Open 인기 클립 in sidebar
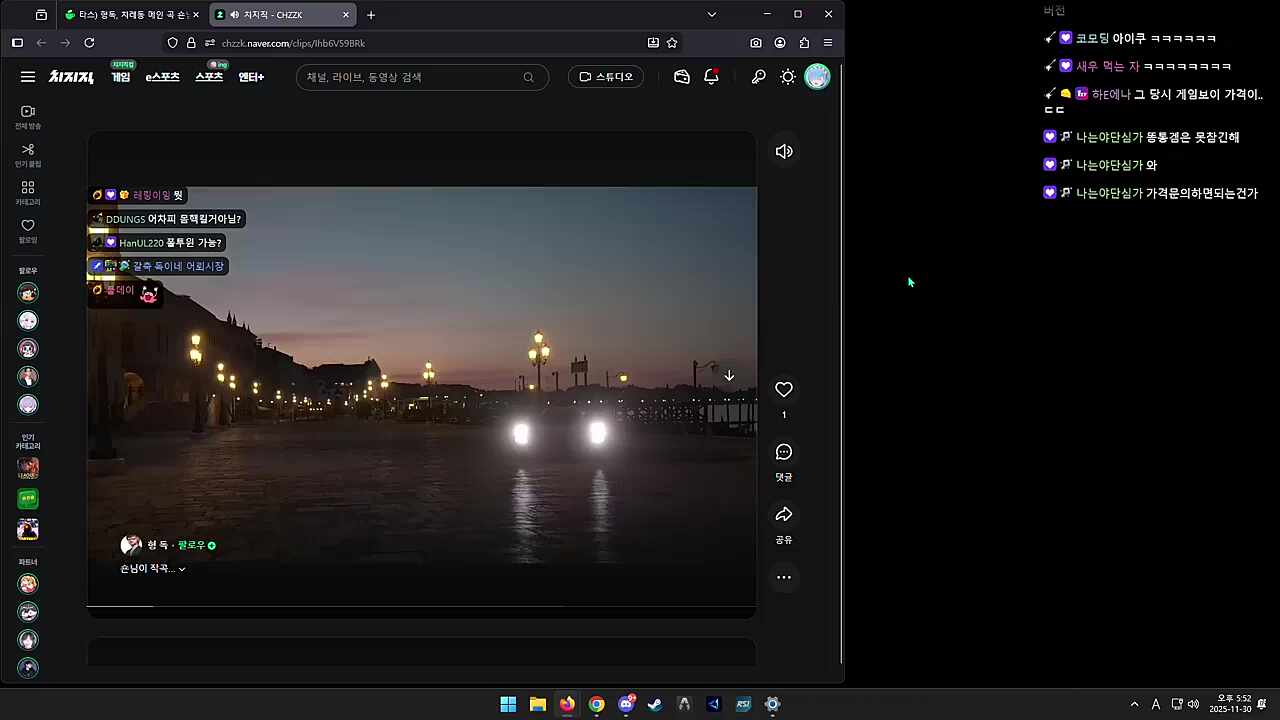 click(28, 155)
